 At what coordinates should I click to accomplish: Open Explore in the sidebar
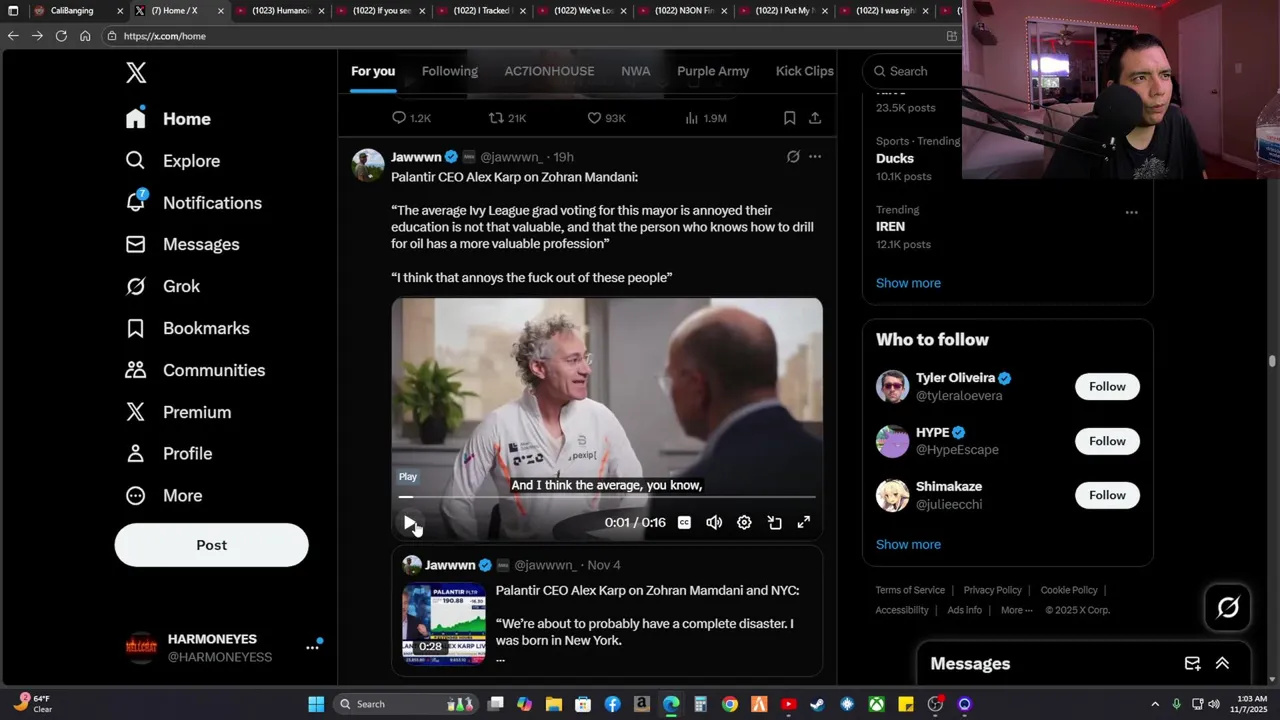pos(172,161)
